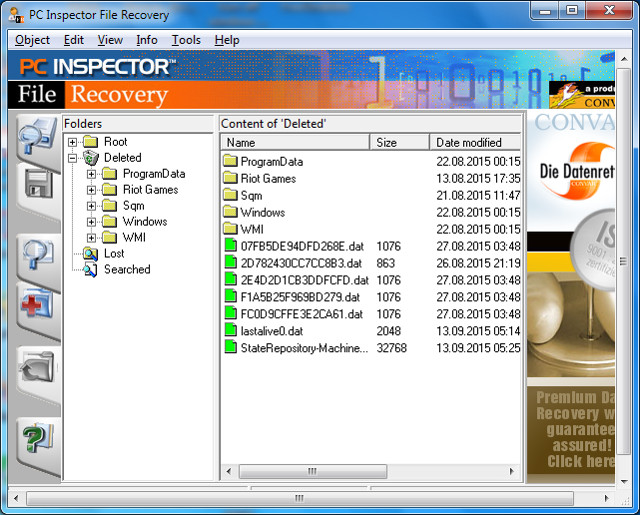Select the Deleted recycle bin tree node
Viewport: 640px width, 515px height.
(122, 158)
